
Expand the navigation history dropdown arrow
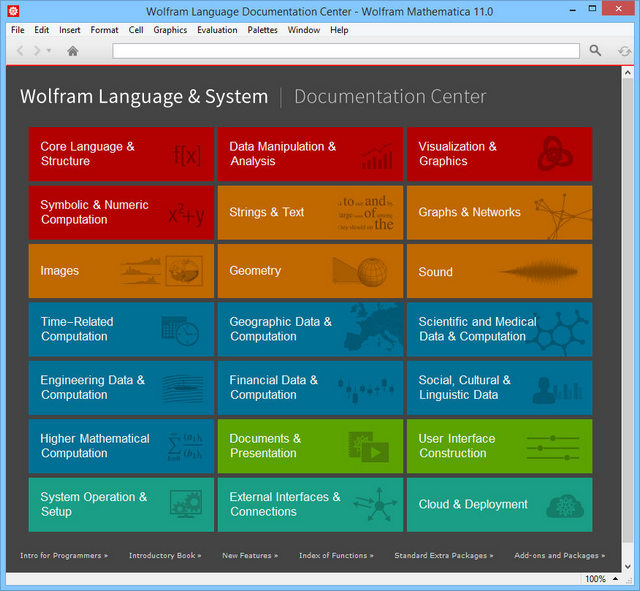[49, 51]
